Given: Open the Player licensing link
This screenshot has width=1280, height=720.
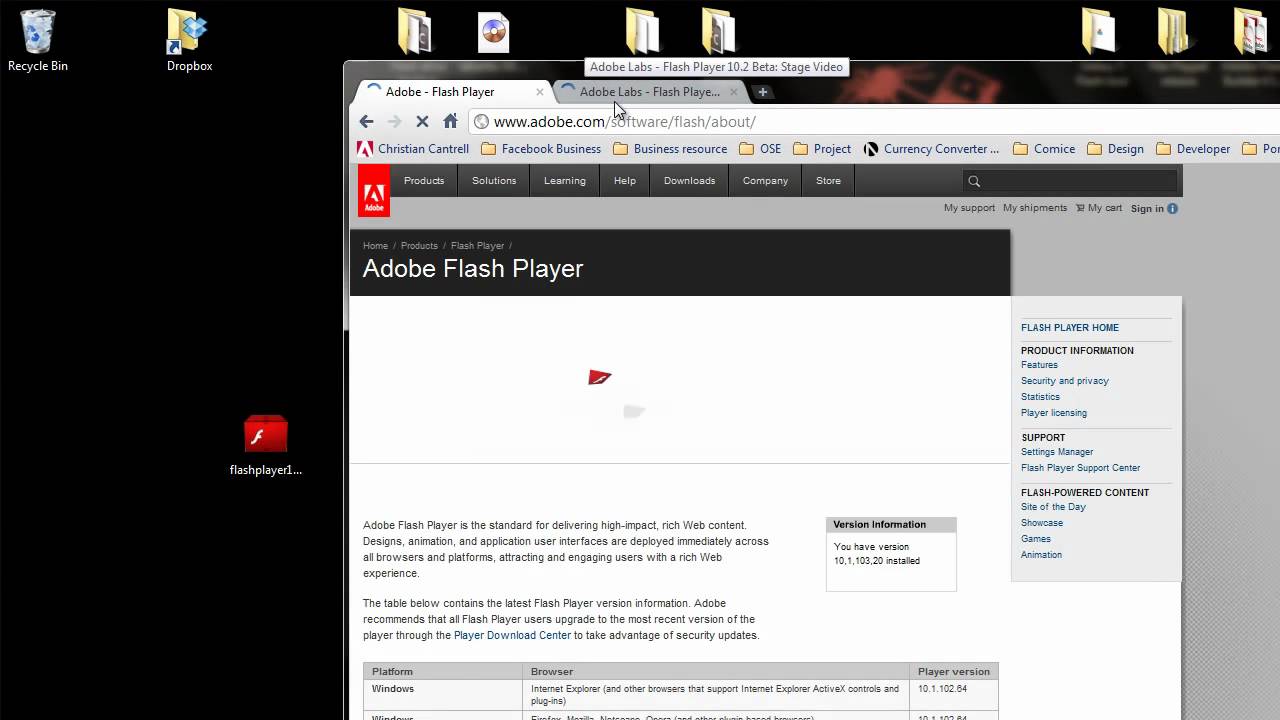Looking at the screenshot, I should 1054,413.
